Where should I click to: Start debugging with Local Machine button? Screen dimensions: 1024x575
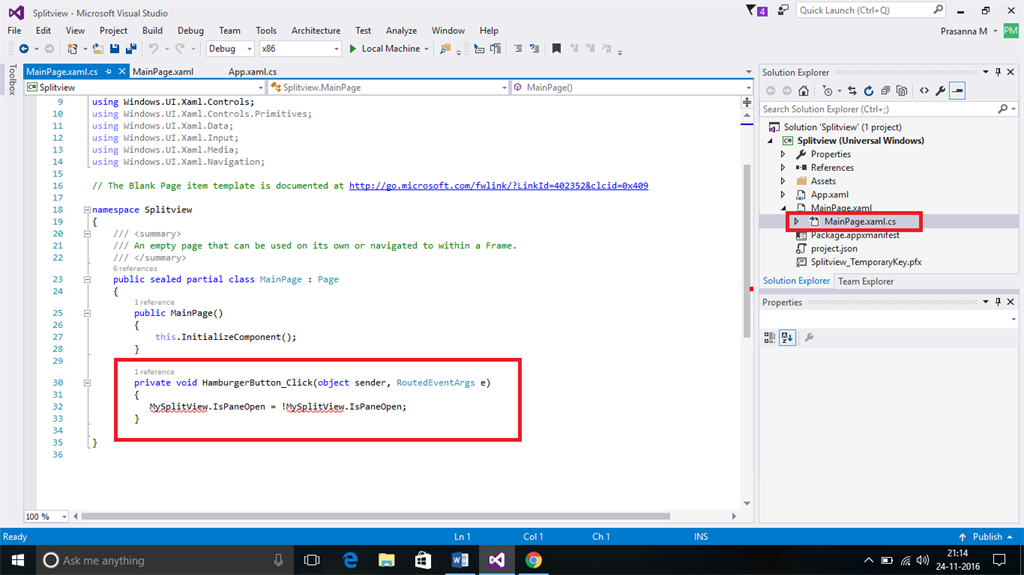[383, 48]
